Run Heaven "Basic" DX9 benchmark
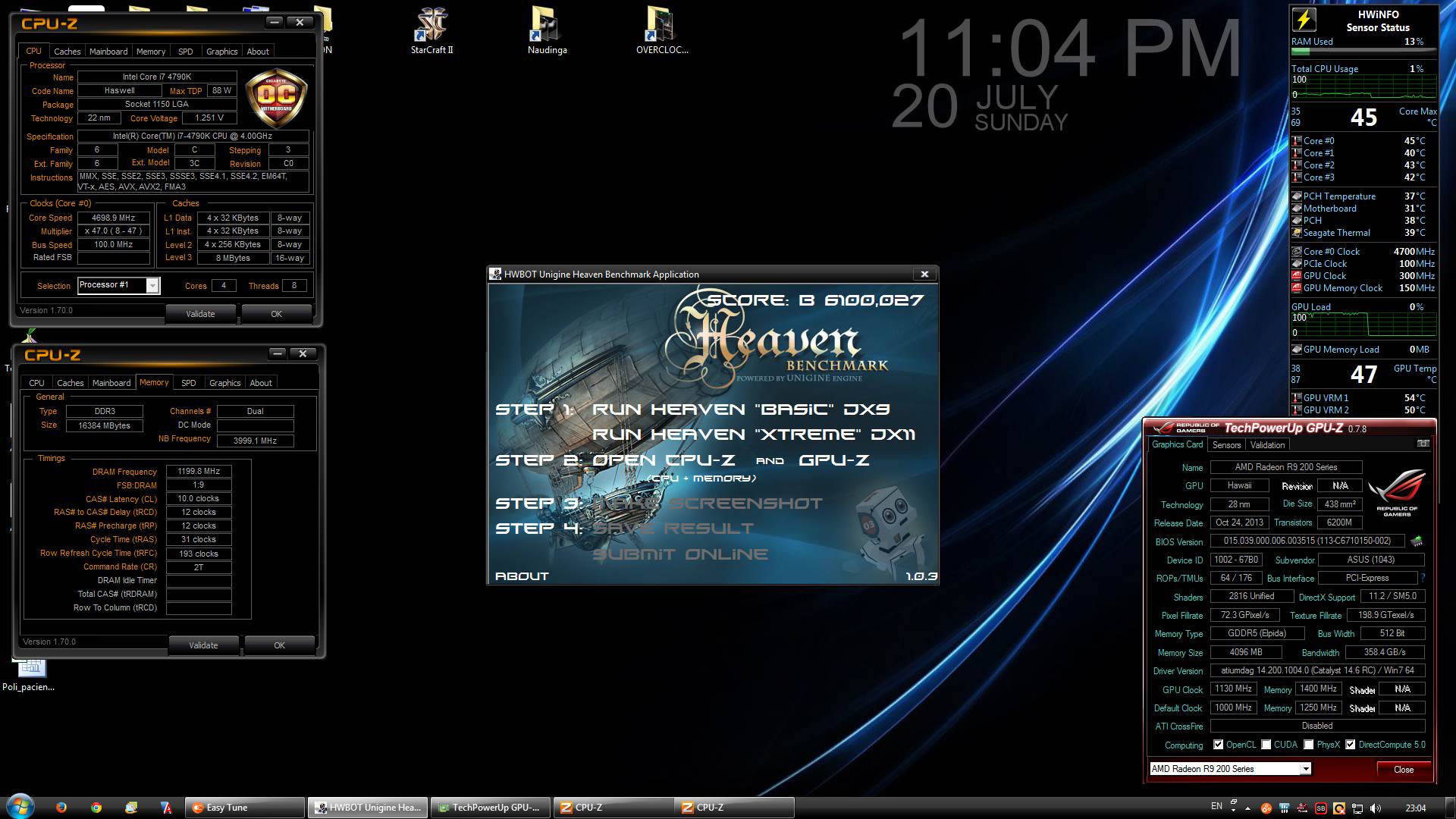The width and height of the screenshot is (1456, 819). click(x=740, y=409)
